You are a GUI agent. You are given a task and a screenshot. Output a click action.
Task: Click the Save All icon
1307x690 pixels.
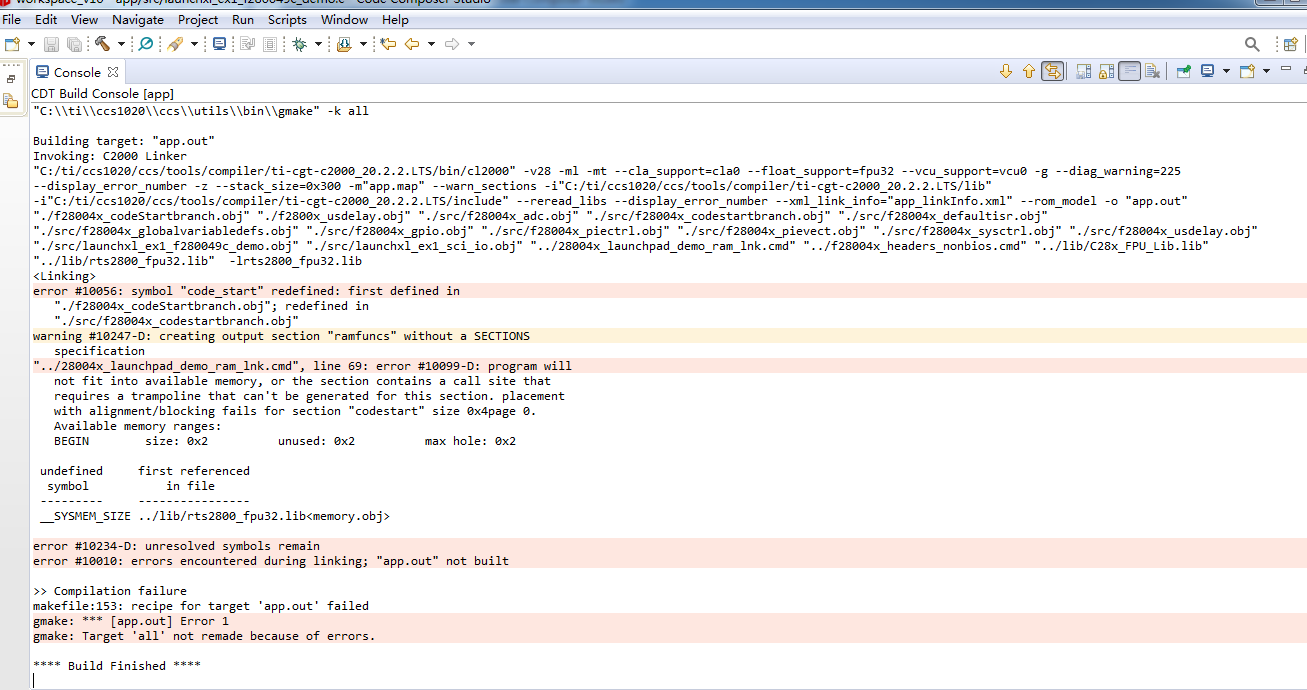(x=74, y=44)
